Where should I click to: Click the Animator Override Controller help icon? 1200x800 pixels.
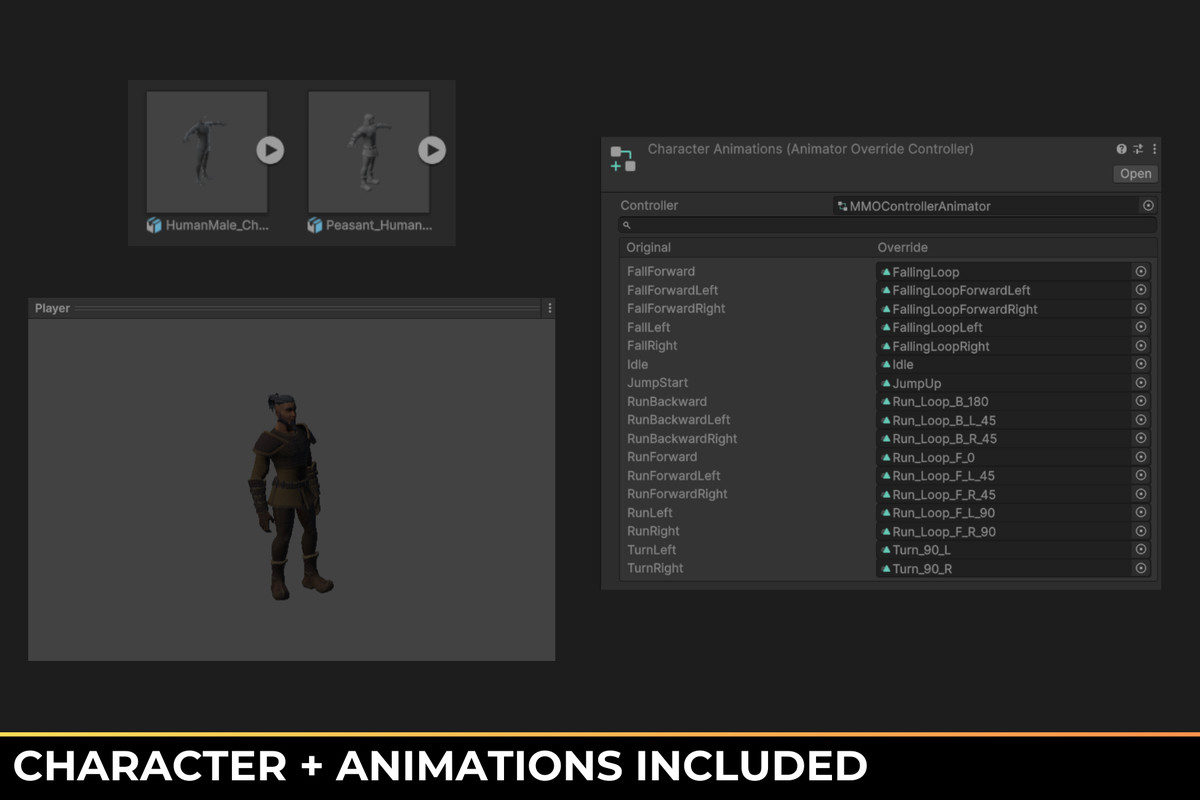click(1120, 149)
